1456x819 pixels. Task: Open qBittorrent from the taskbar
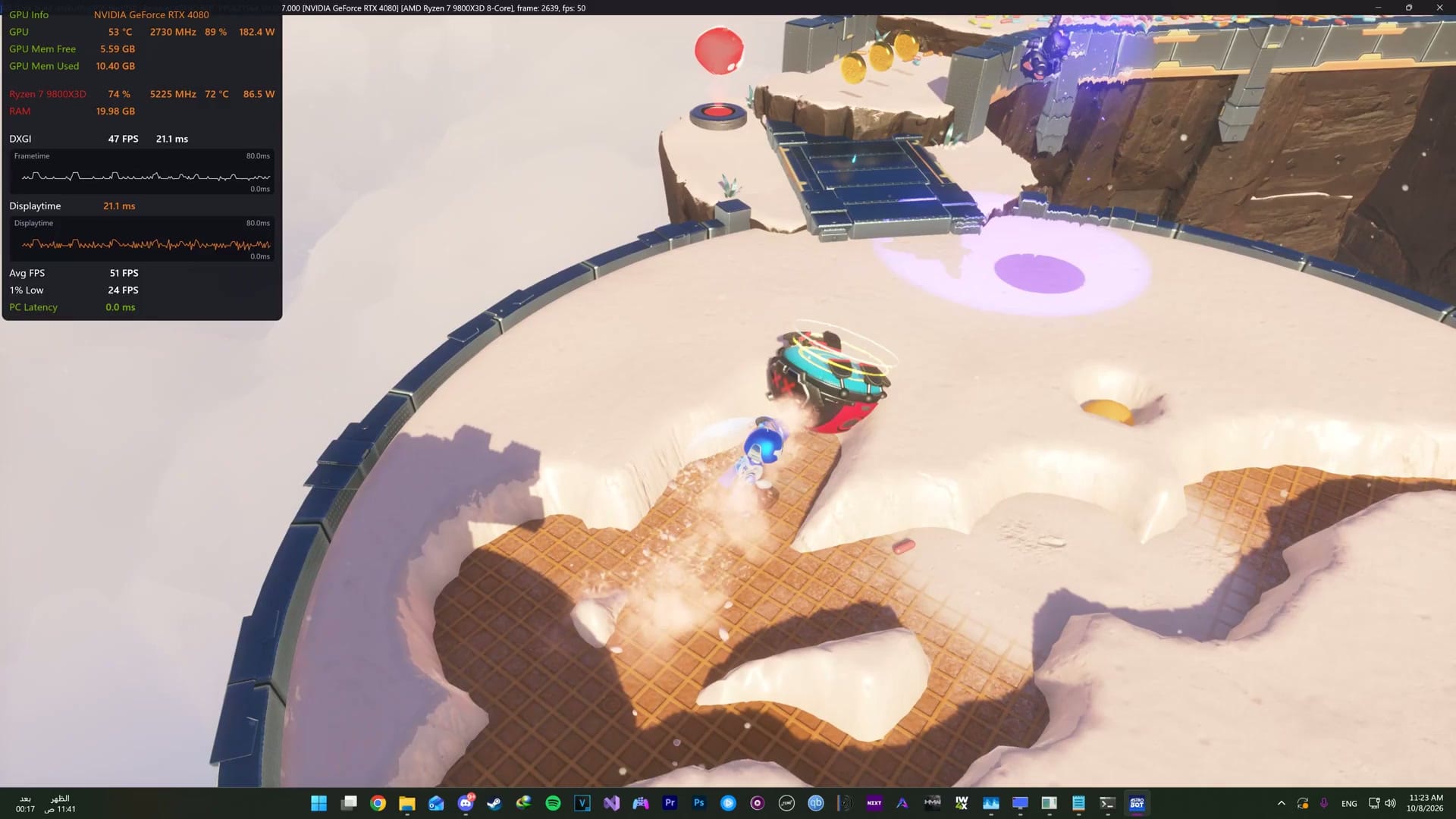tap(816, 803)
